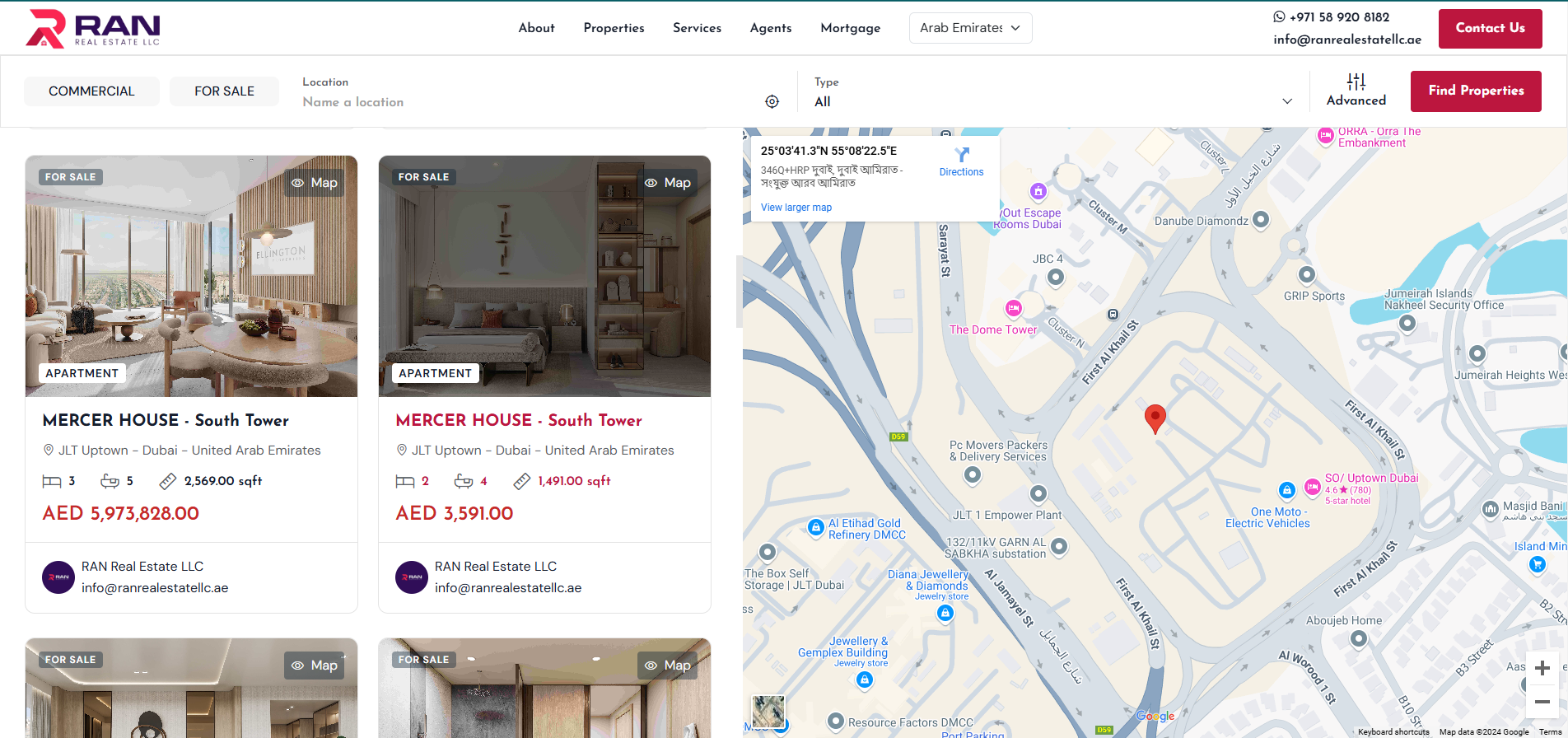Click the Contact Us button
This screenshot has width=1568, height=738.
[1490, 28]
